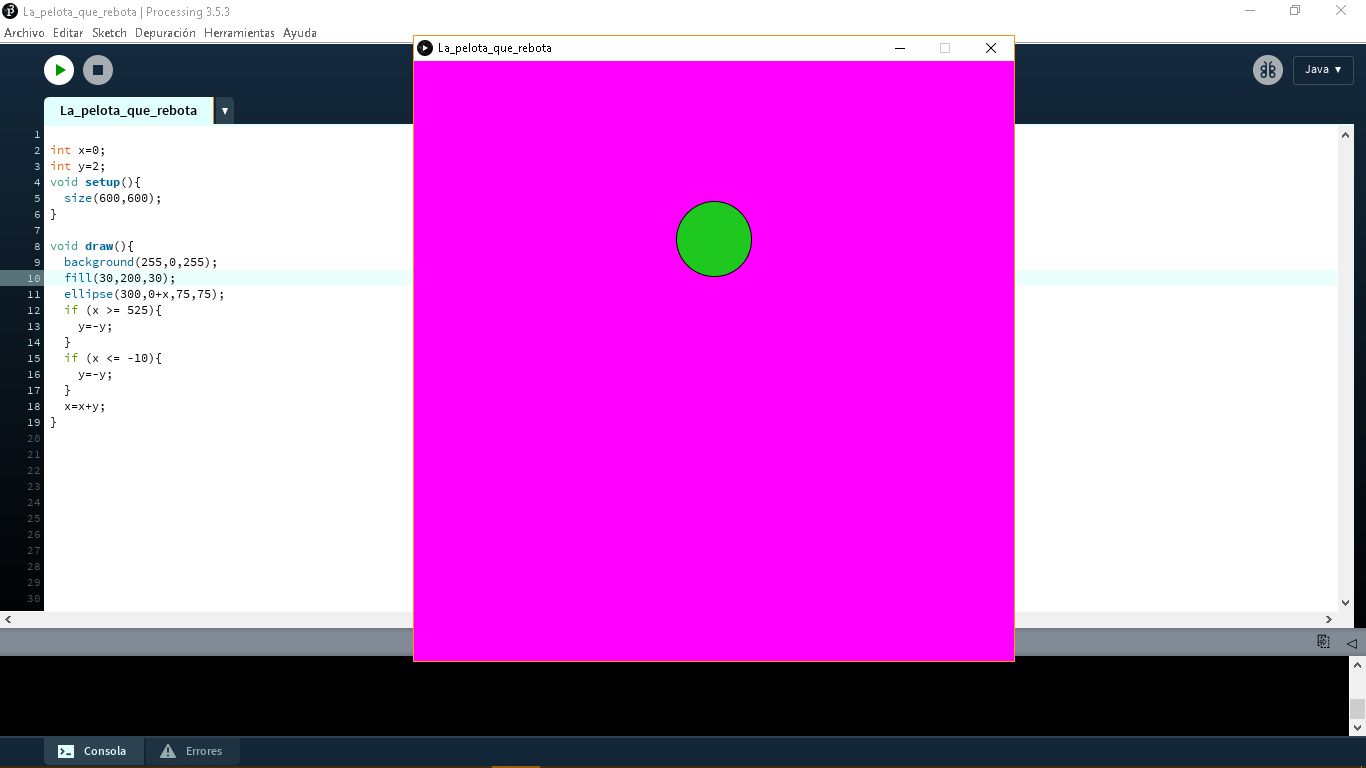Image resolution: width=1366 pixels, height=768 pixels.
Task: Open the Sketch menu
Action: pyautogui.click(x=109, y=33)
